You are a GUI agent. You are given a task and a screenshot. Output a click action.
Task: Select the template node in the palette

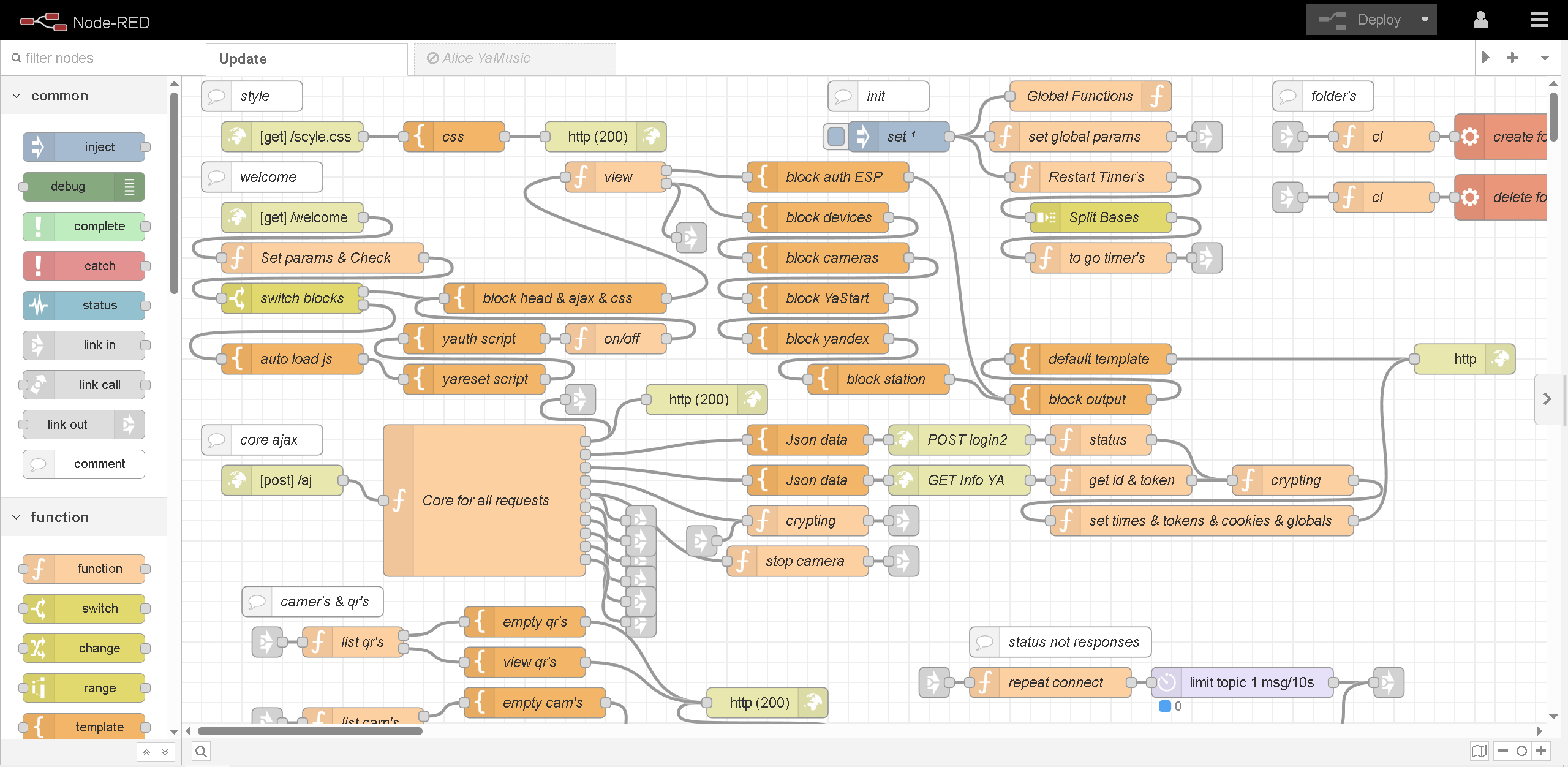coord(84,727)
